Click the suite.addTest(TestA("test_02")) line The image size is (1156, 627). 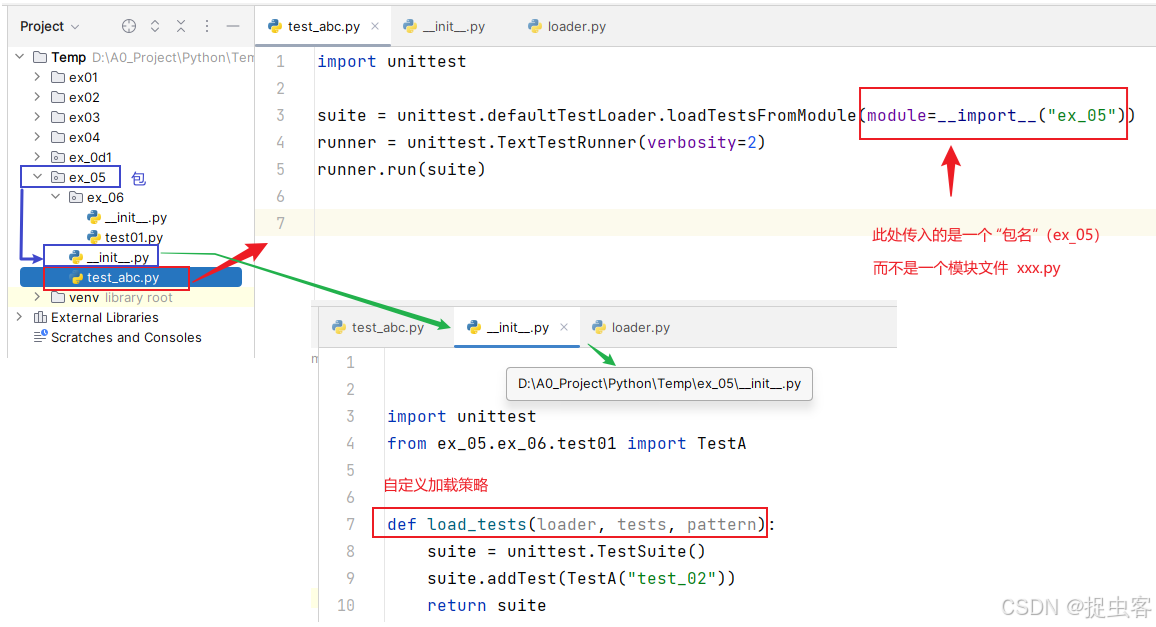pos(581,578)
